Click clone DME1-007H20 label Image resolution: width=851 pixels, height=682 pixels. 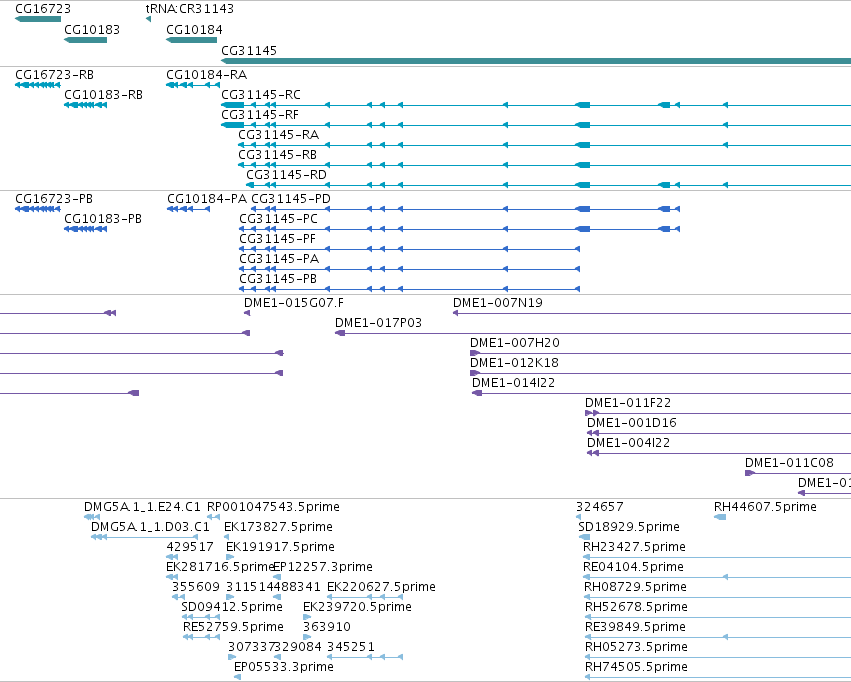[515, 343]
